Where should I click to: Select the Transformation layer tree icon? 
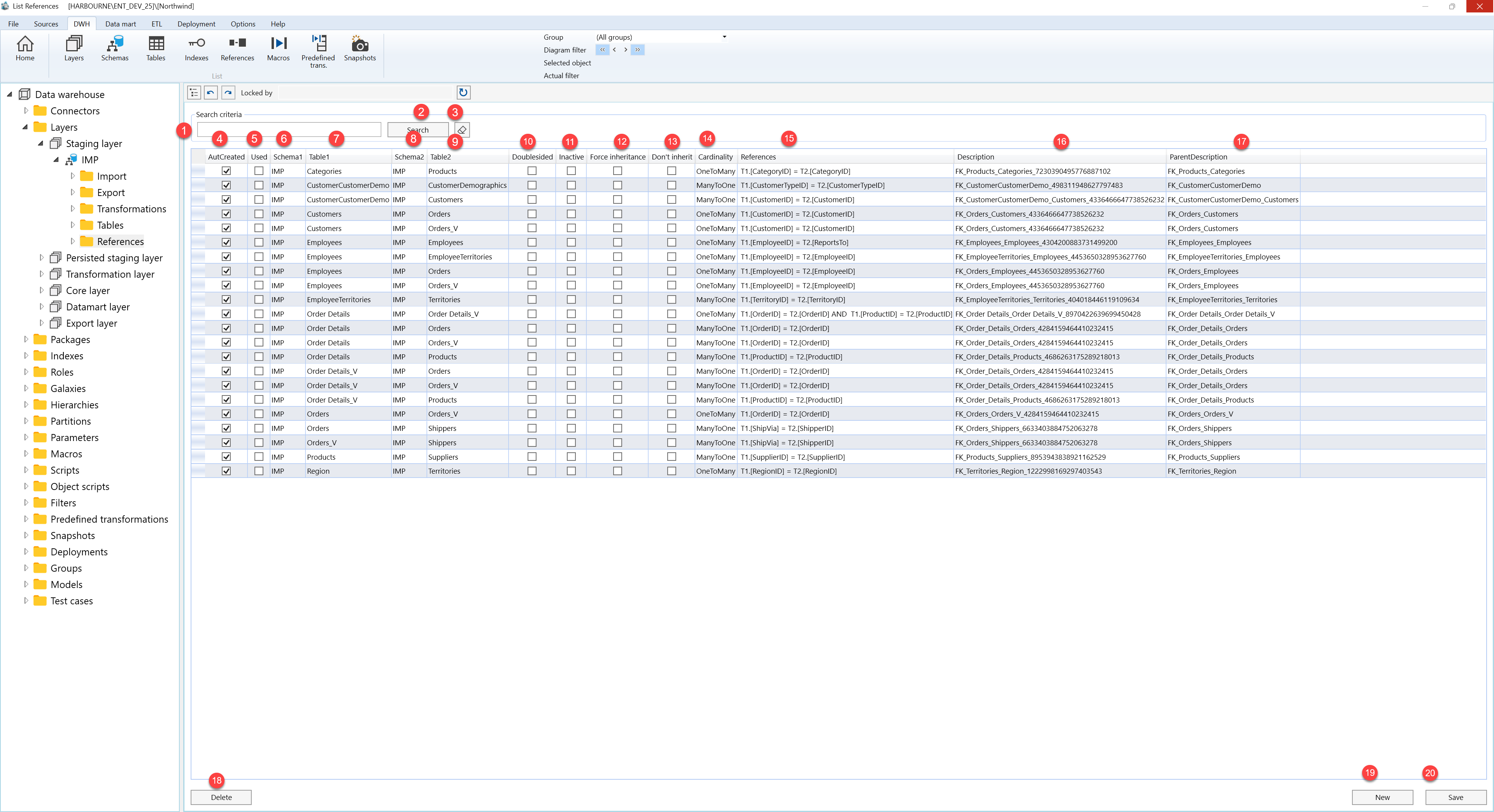(x=56, y=274)
